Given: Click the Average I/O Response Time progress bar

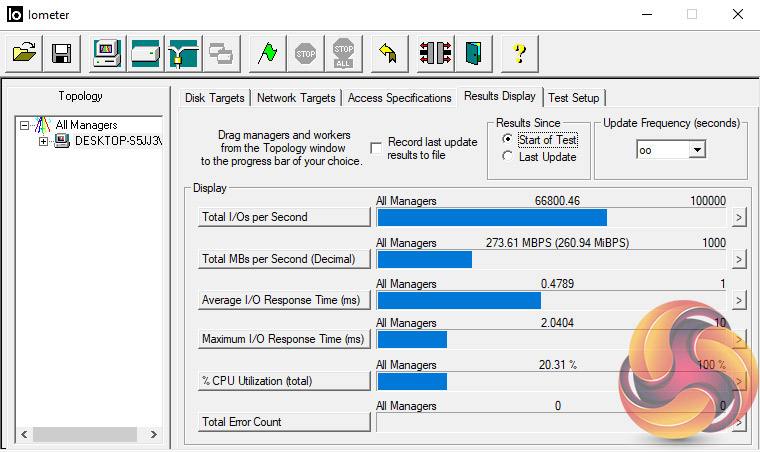Looking at the screenshot, I should 552,301.
